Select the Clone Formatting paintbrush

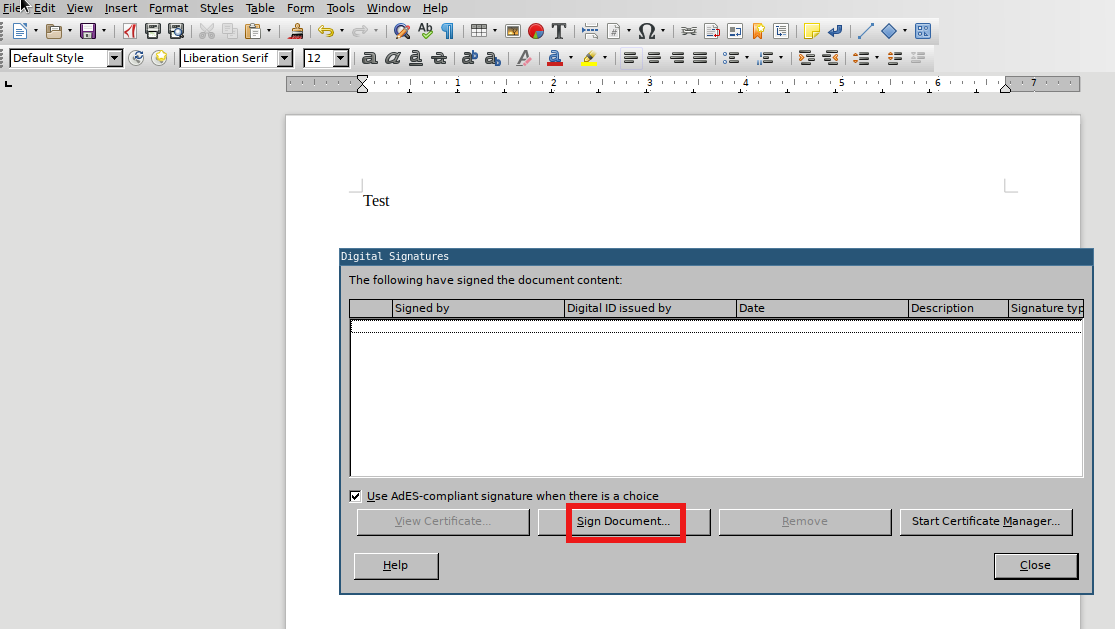point(295,32)
